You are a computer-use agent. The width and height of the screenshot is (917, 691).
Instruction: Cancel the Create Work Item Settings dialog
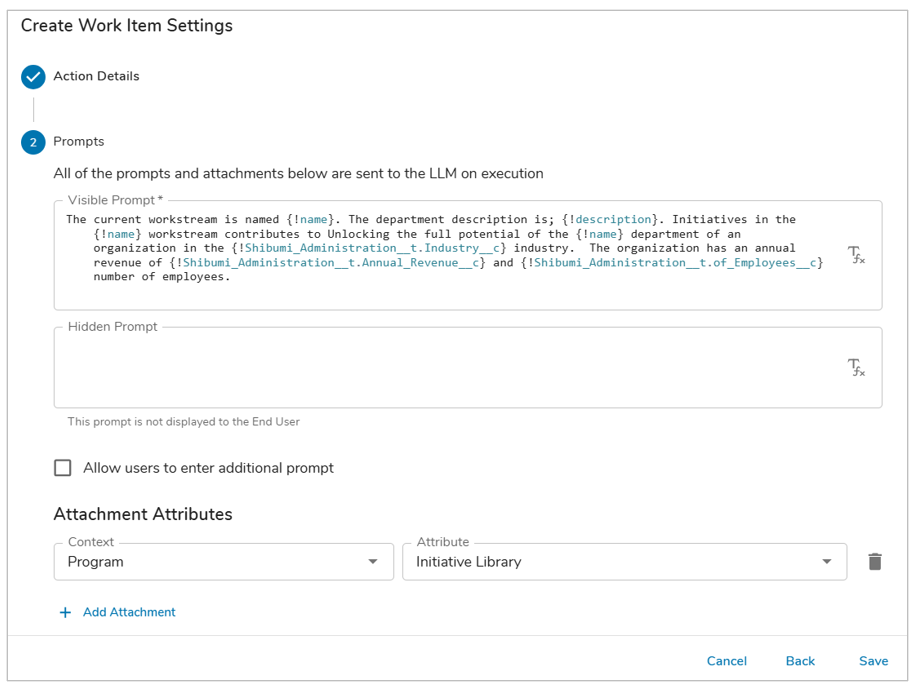pos(726,661)
